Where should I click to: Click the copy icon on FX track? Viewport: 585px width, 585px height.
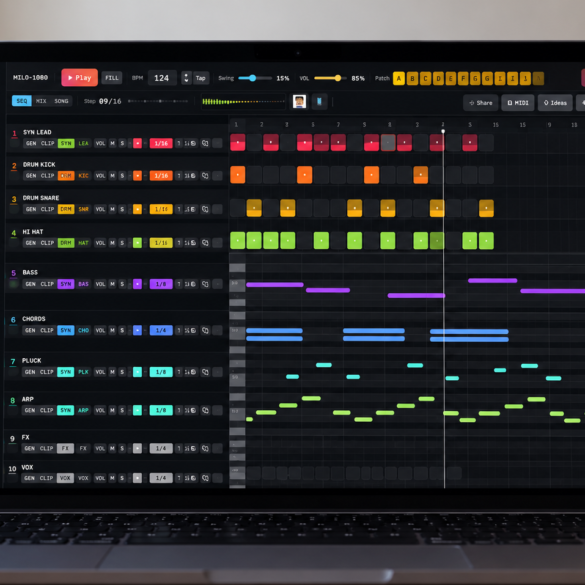(x=205, y=448)
